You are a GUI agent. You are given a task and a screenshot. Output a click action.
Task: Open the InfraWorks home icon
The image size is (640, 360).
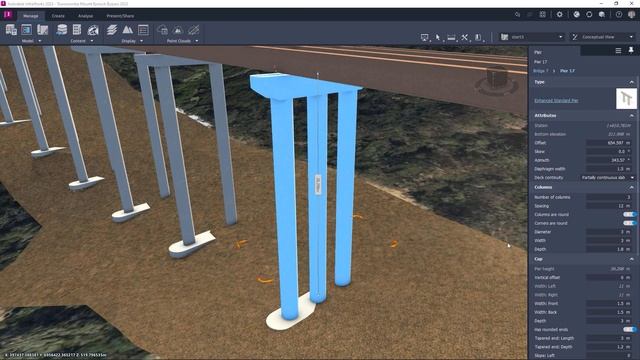8,15
